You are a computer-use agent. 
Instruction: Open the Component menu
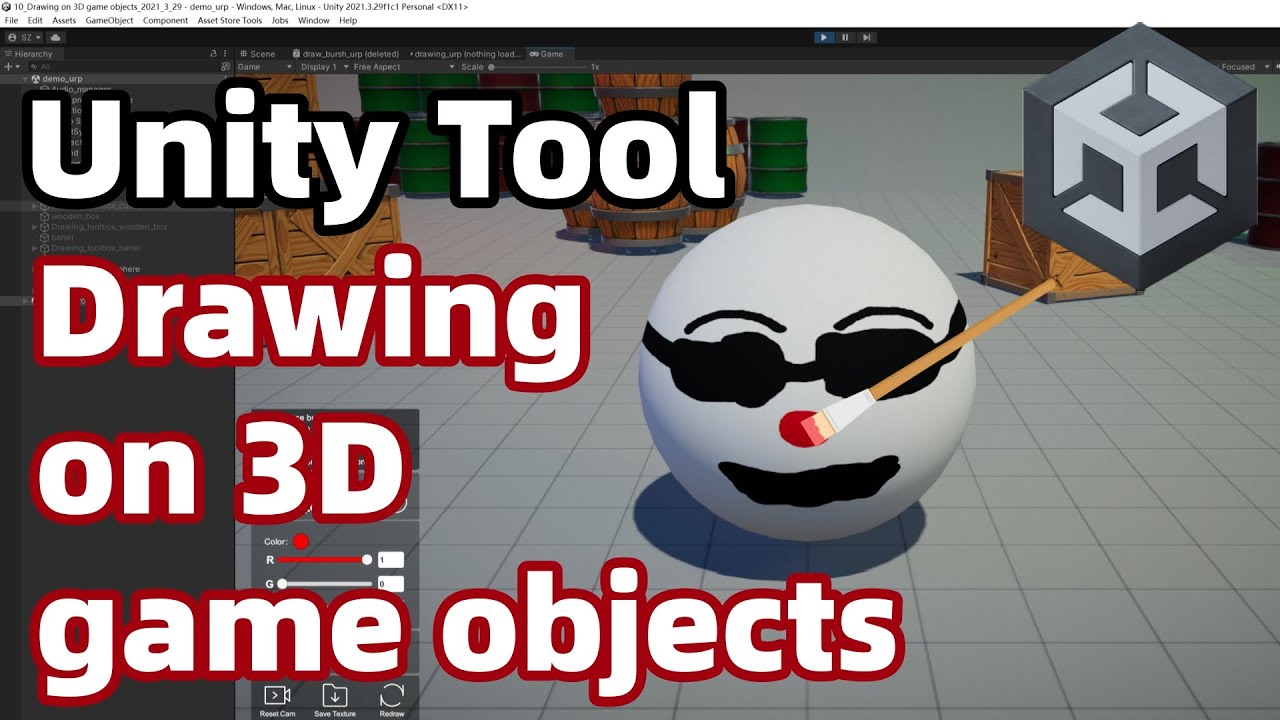(x=165, y=20)
